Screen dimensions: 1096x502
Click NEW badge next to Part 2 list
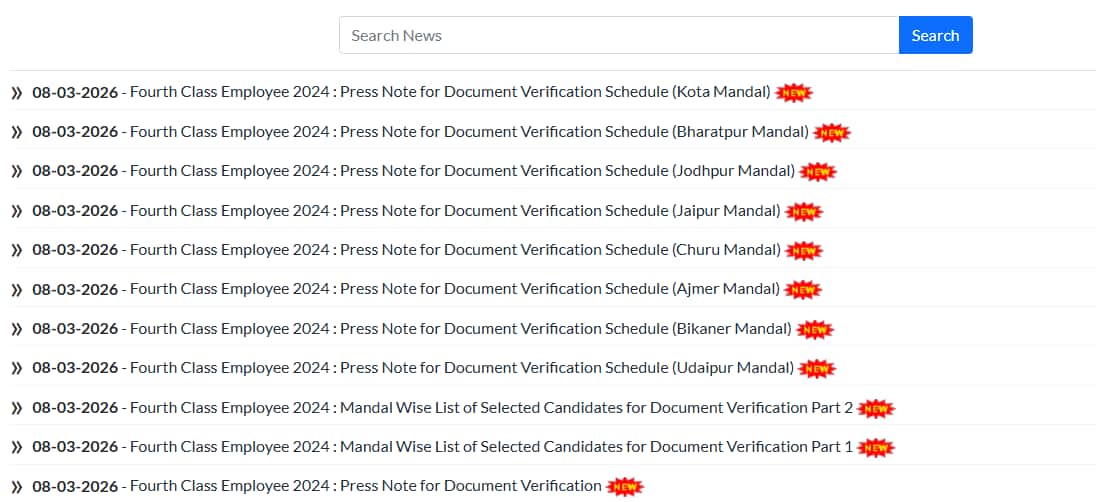[x=876, y=409]
